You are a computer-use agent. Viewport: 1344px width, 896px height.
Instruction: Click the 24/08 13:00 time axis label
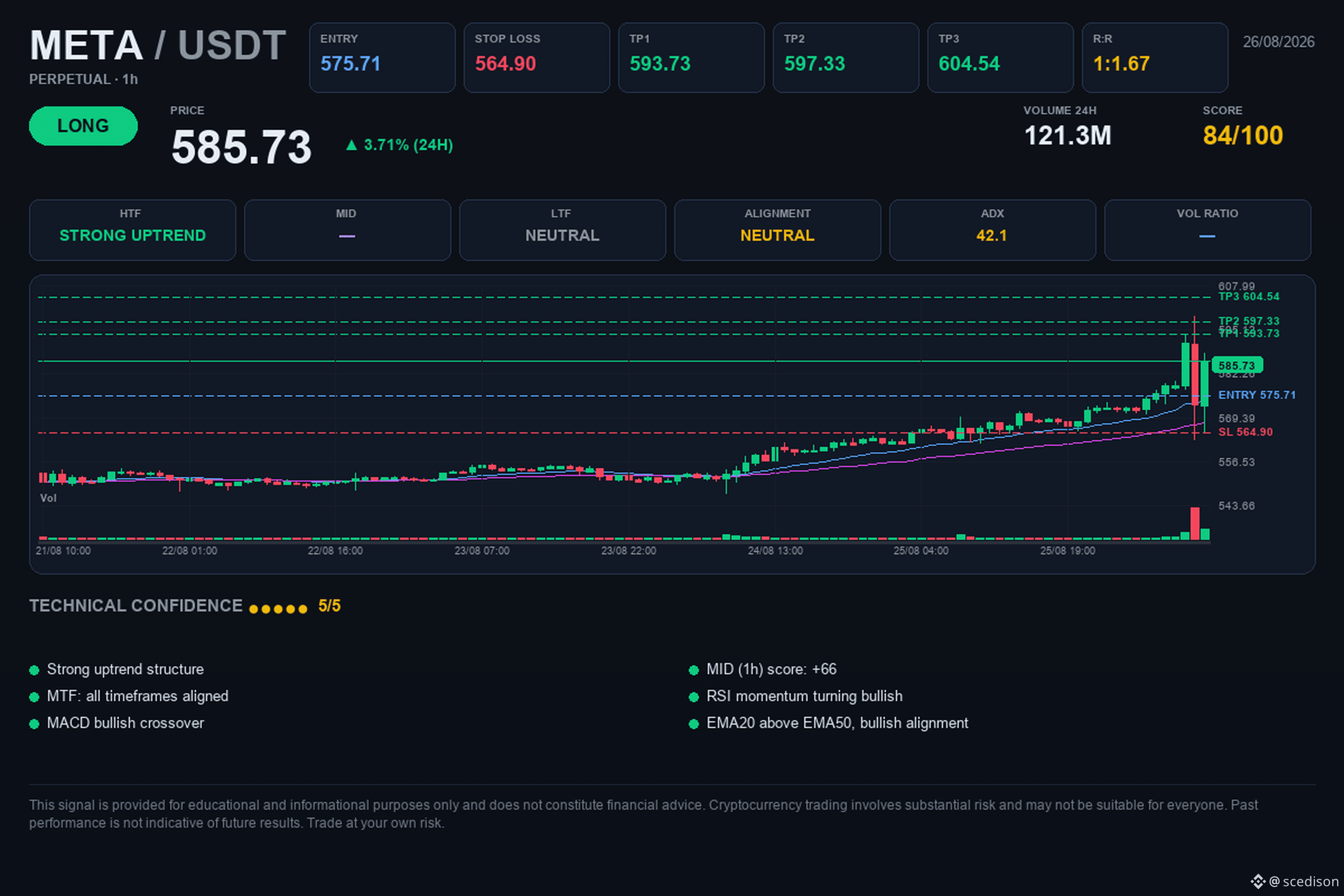(x=776, y=551)
